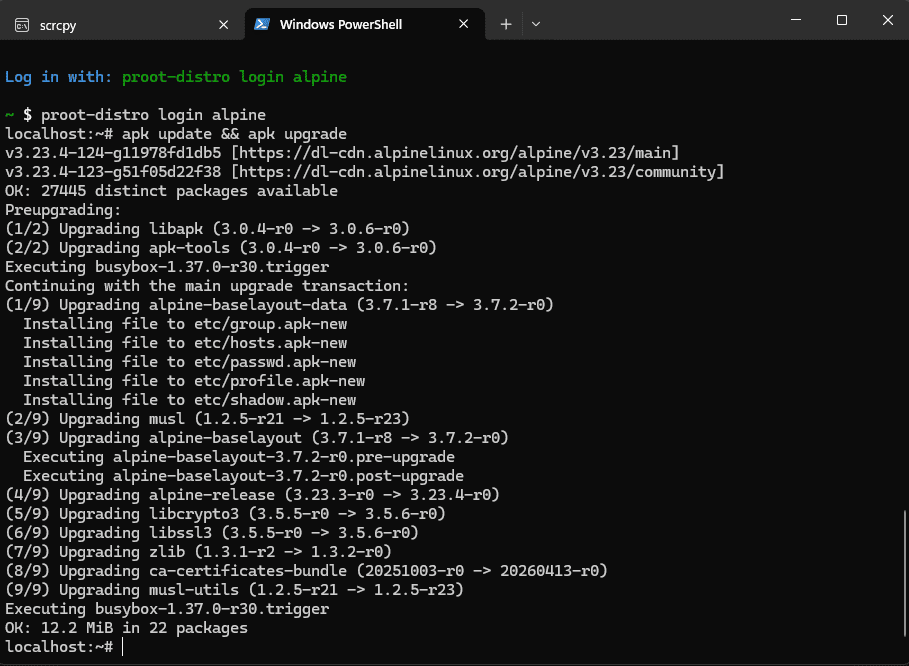Click the alpine v3.23/community repository URL
Viewport: 909px width, 666px height.
point(478,172)
